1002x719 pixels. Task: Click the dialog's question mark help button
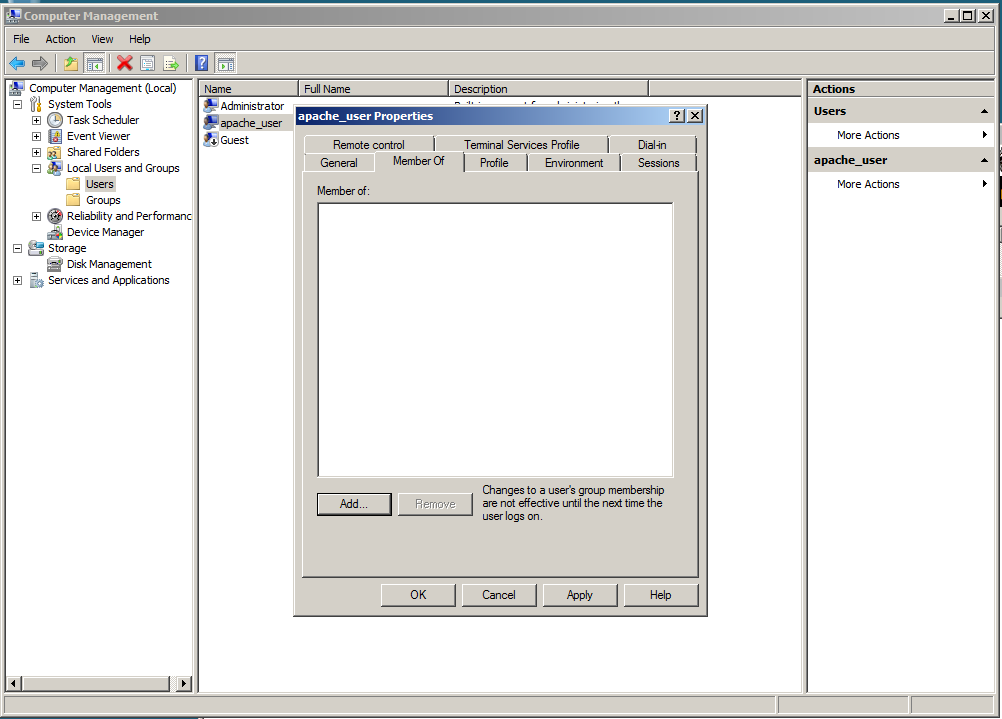(x=677, y=116)
